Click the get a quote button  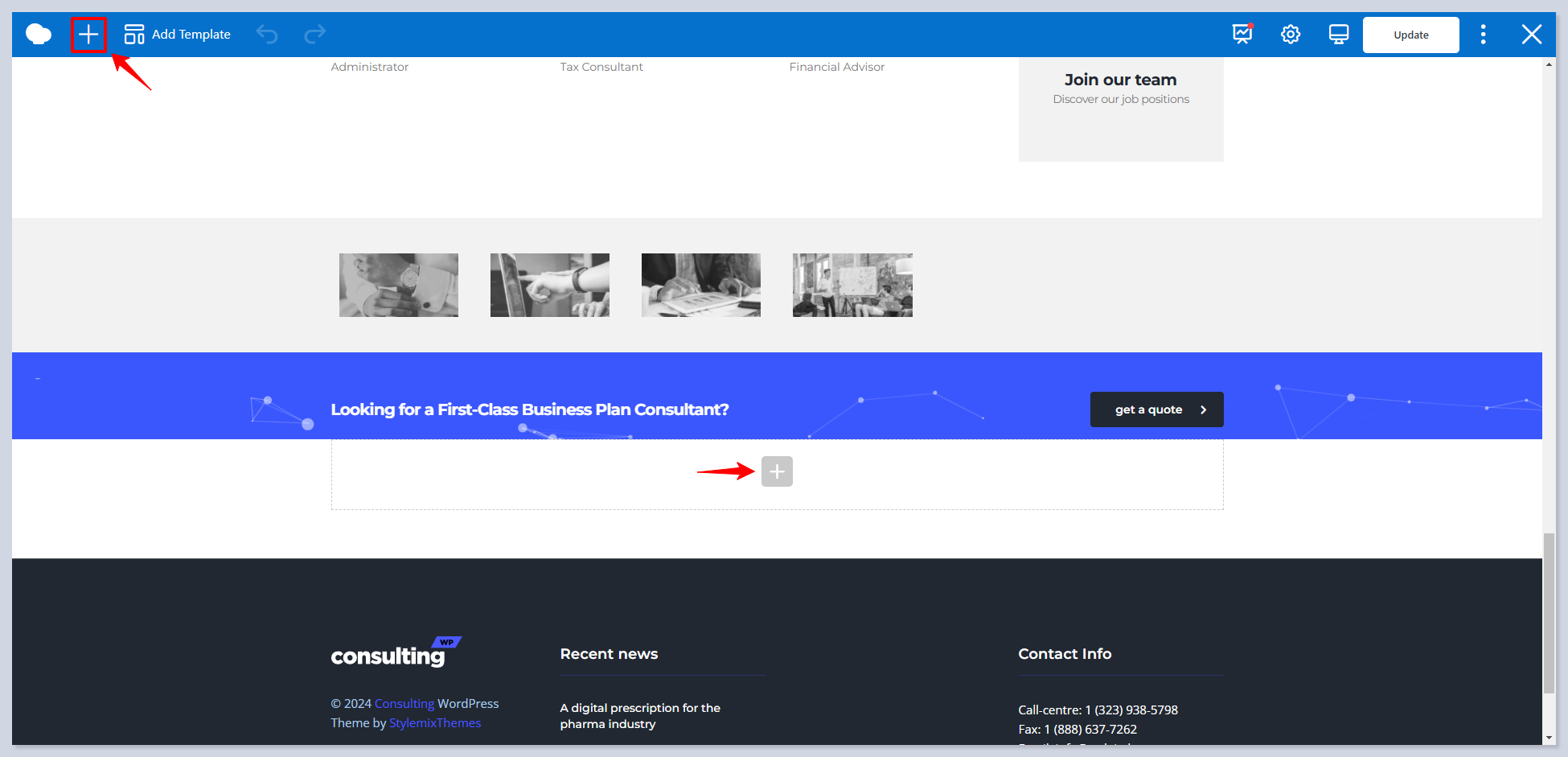coord(1156,409)
